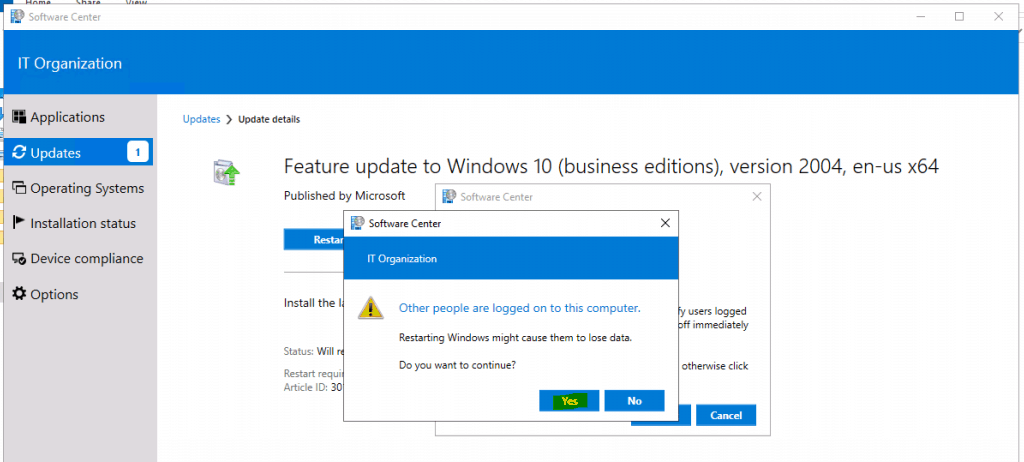Click the partially hidden Restart button

(314, 239)
